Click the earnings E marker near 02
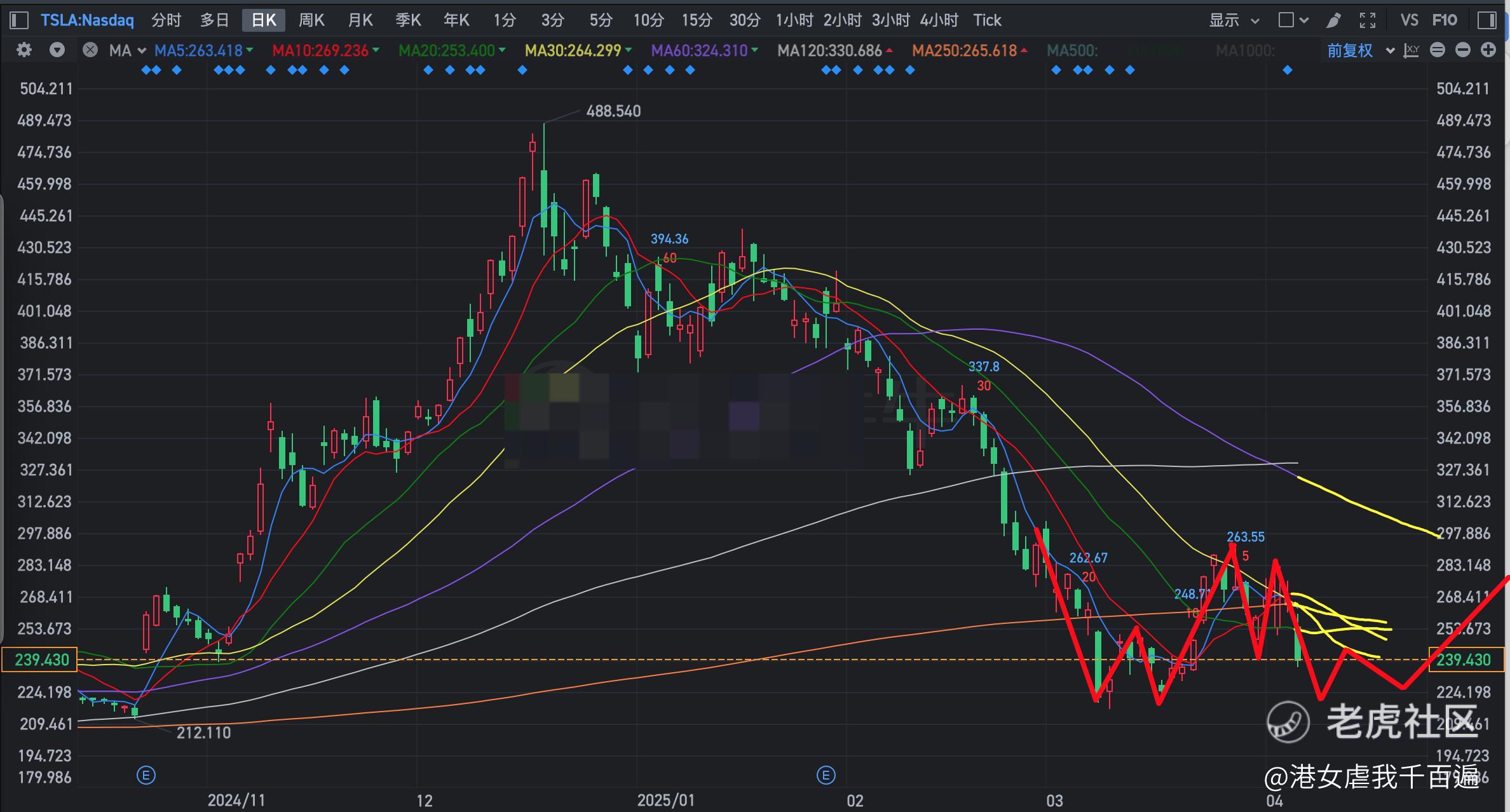 (x=826, y=775)
